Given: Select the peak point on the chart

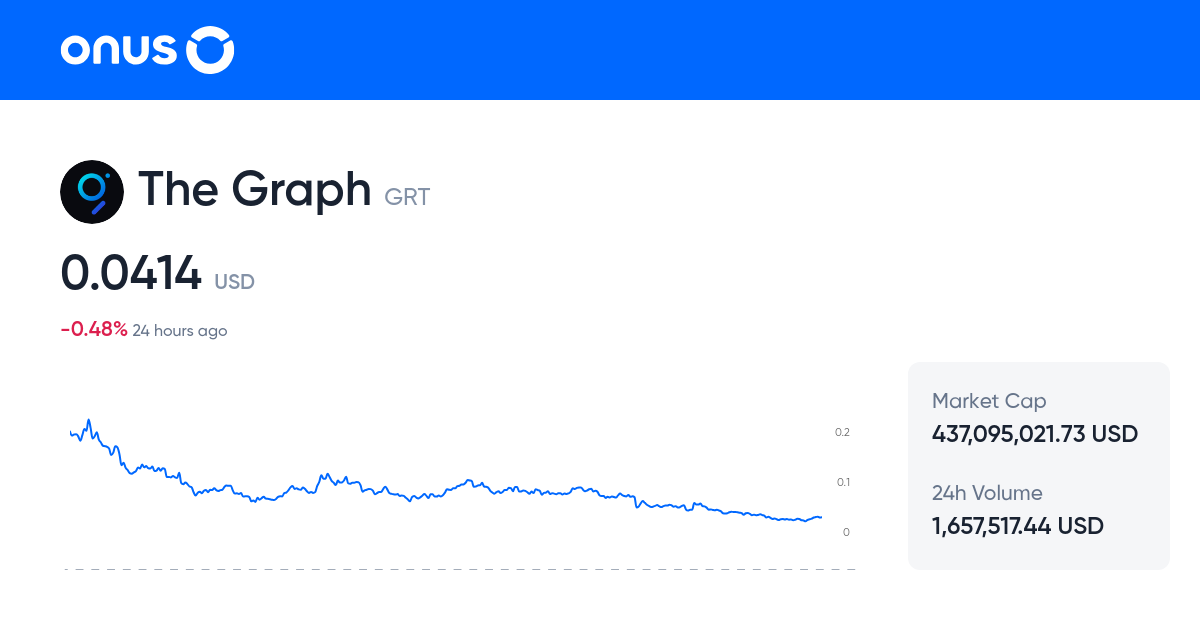Looking at the screenshot, I should coord(88,420).
